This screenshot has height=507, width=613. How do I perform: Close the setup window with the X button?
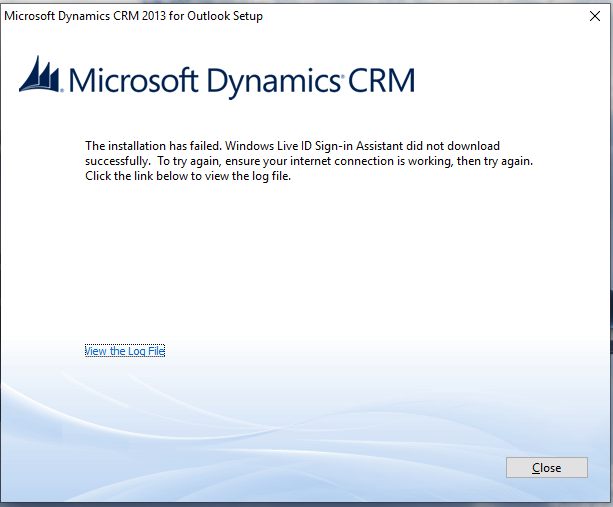click(595, 16)
